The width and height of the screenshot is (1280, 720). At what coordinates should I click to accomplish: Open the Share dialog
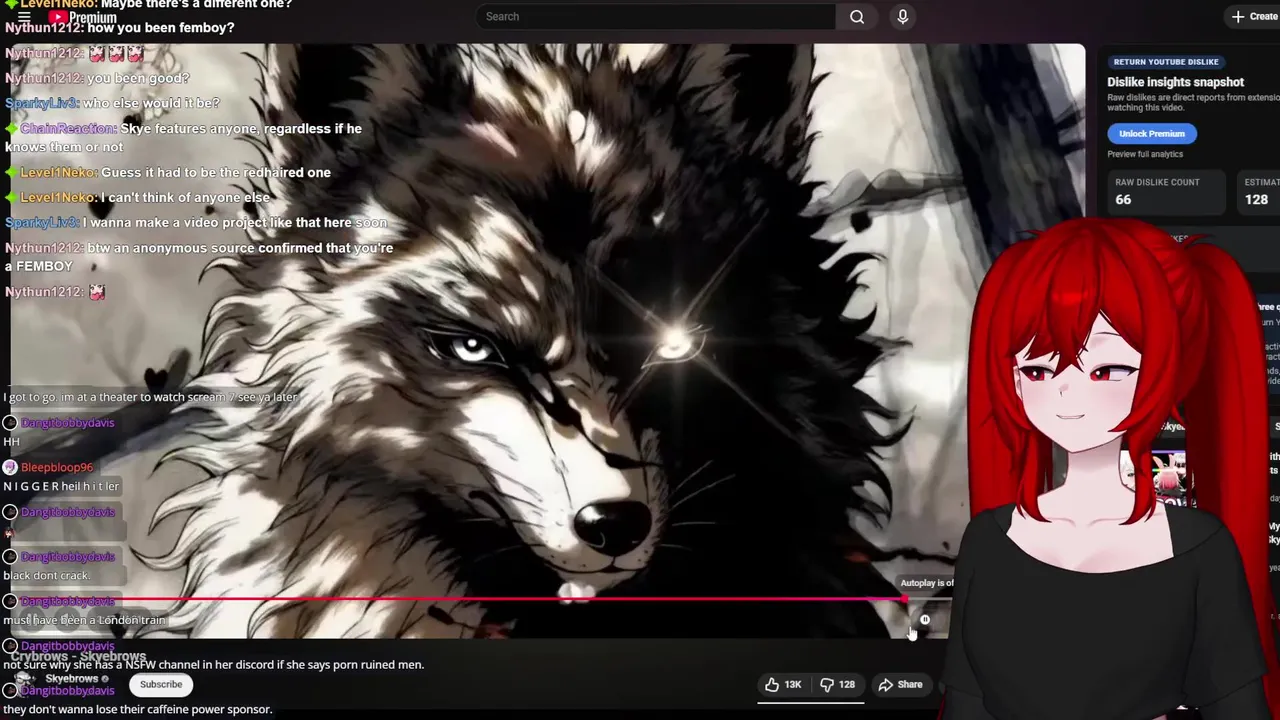coord(900,685)
